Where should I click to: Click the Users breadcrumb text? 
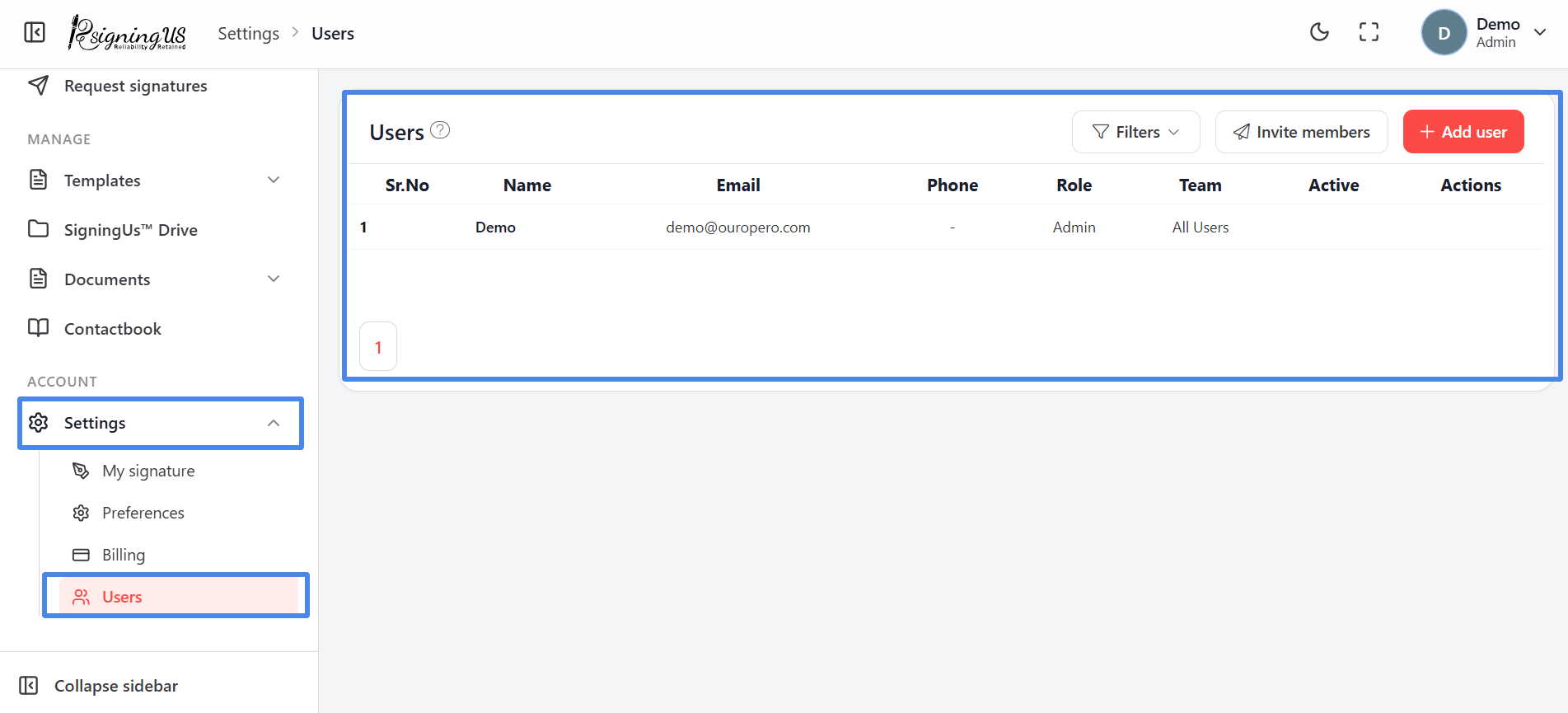333,34
